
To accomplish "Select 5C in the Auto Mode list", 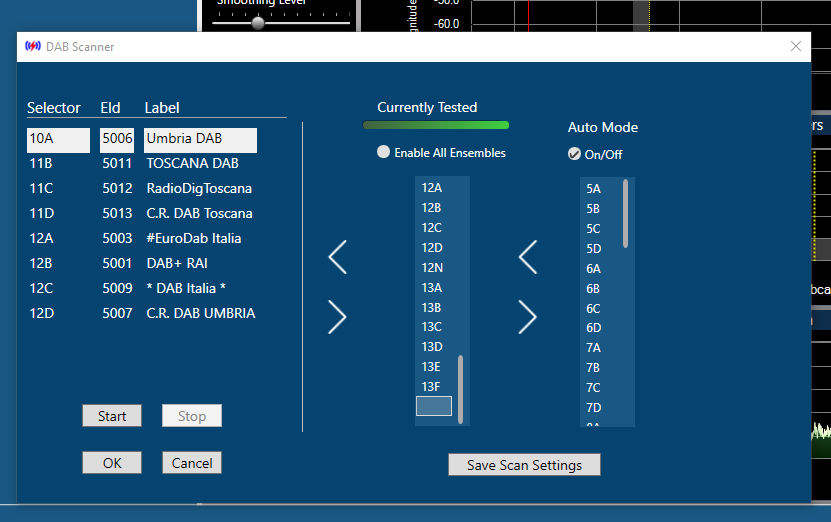I will pyautogui.click(x=593, y=228).
